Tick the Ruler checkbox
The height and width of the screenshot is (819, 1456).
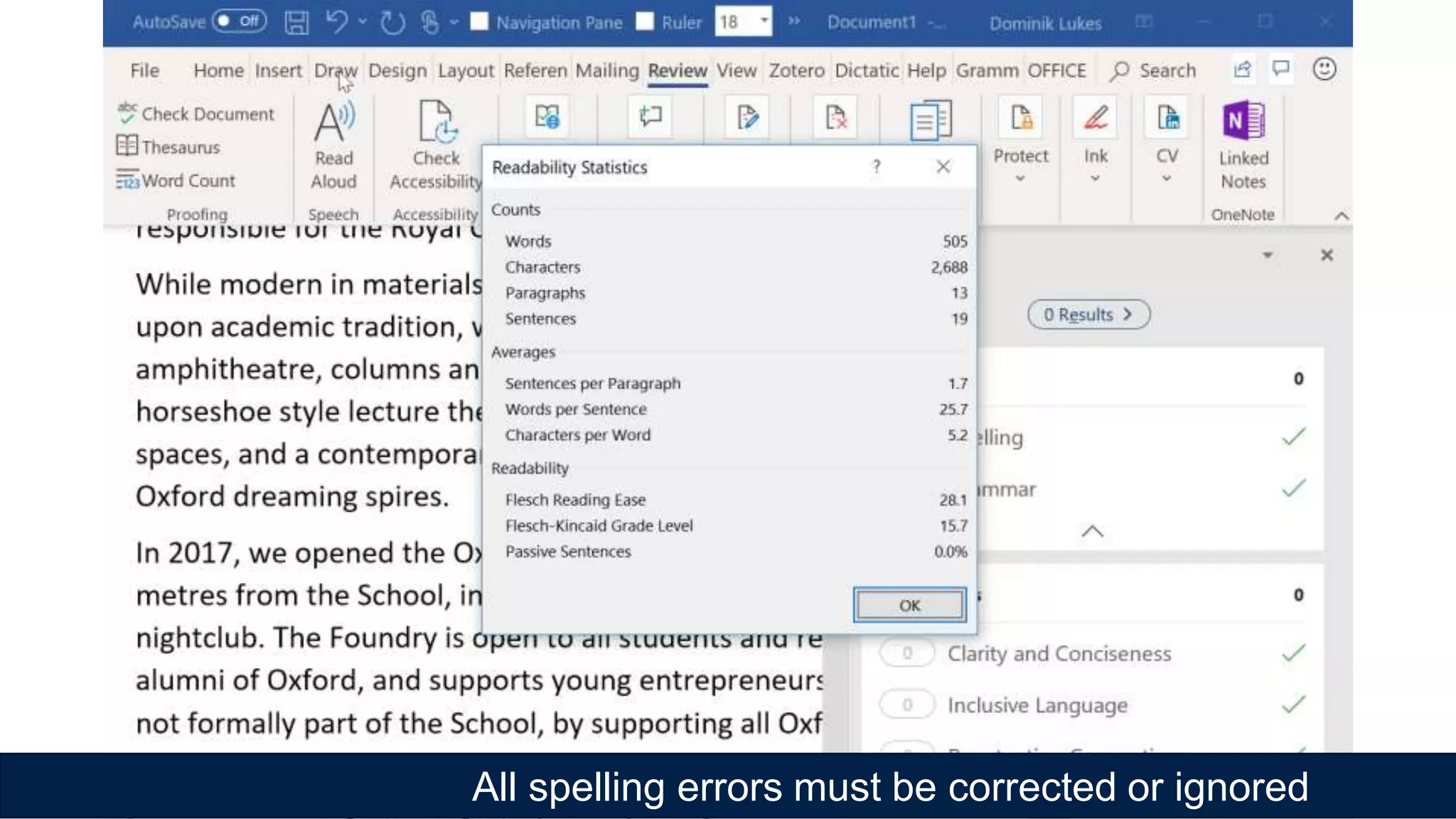[645, 22]
